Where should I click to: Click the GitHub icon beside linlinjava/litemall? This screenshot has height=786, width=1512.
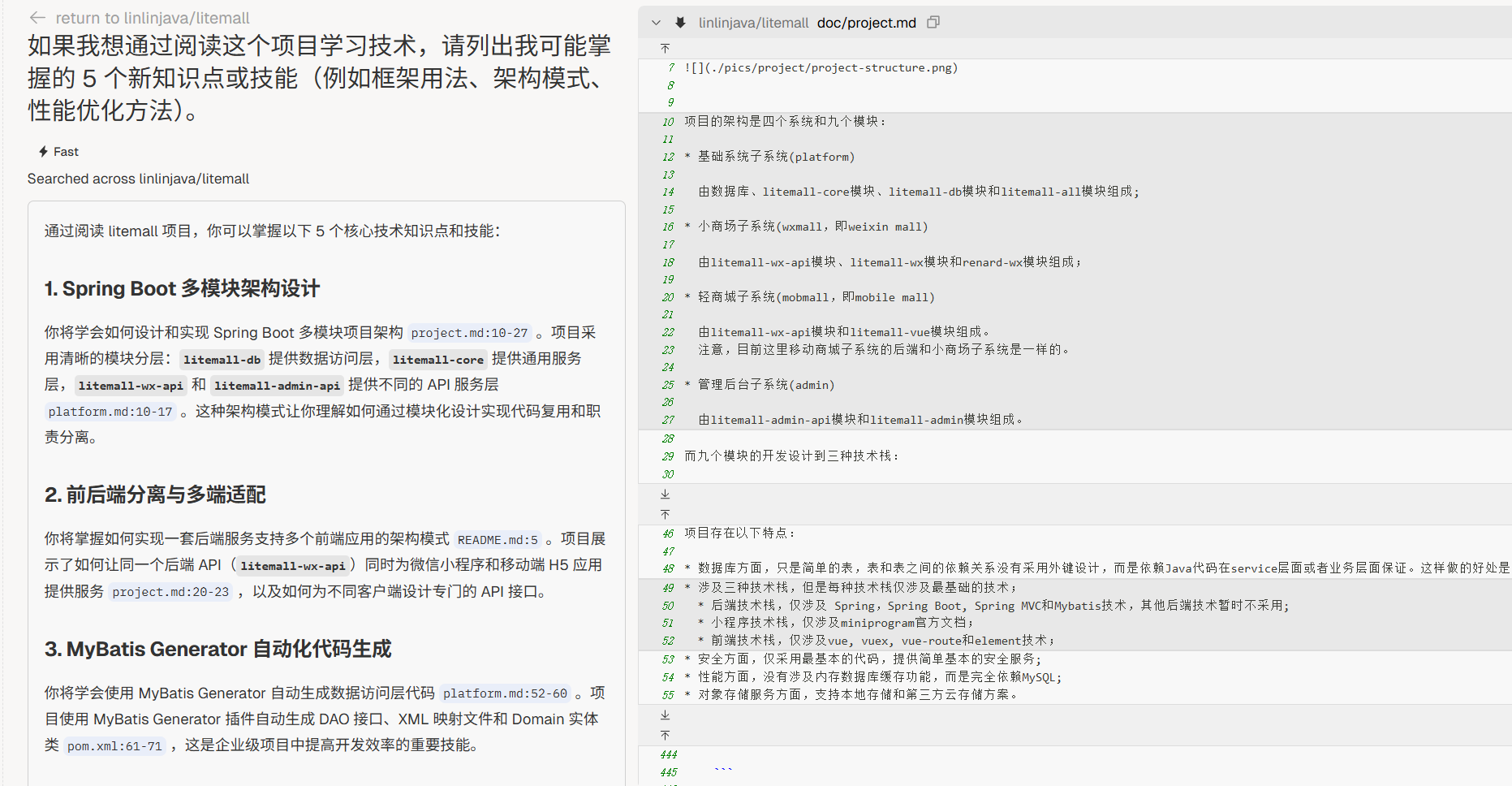click(680, 23)
